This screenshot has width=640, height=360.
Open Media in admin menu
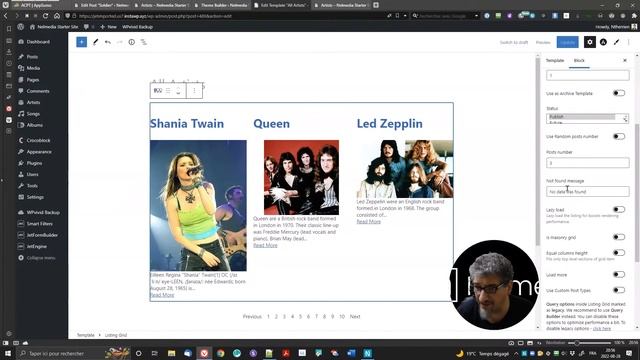(x=33, y=68)
